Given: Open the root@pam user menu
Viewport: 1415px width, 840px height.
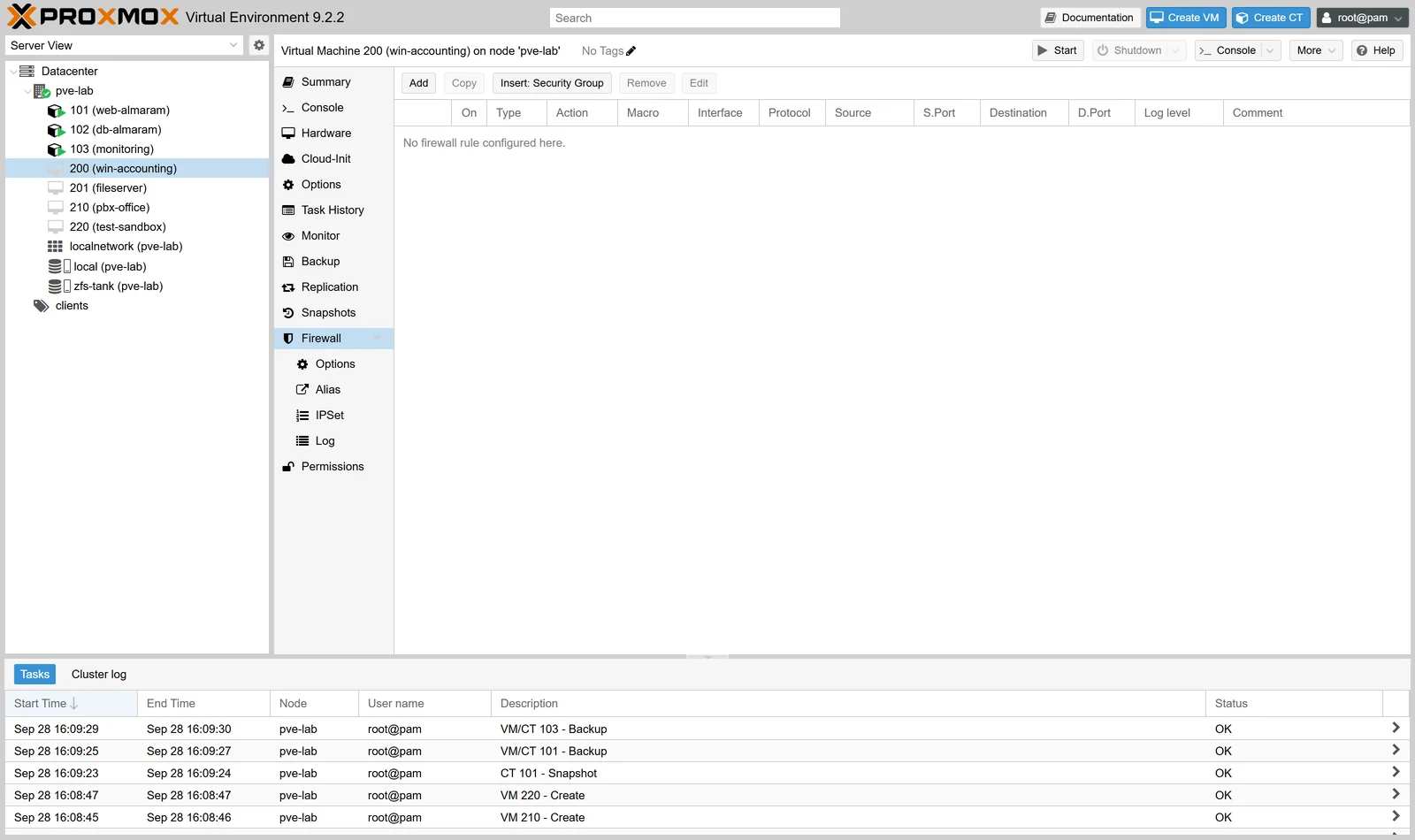Looking at the screenshot, I should (1362, 18).
